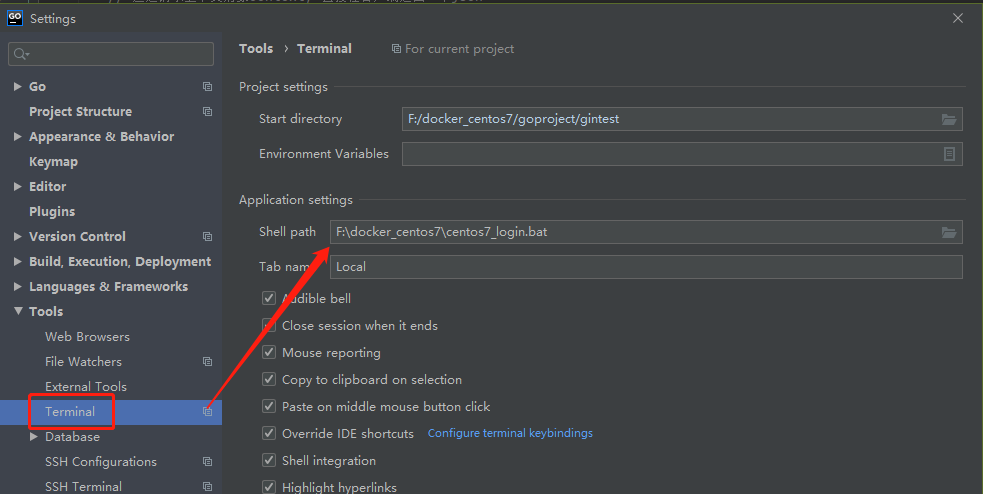This screenshot has height=494, width=983.
Task: Select Database tree item
Action: [72, 437]
